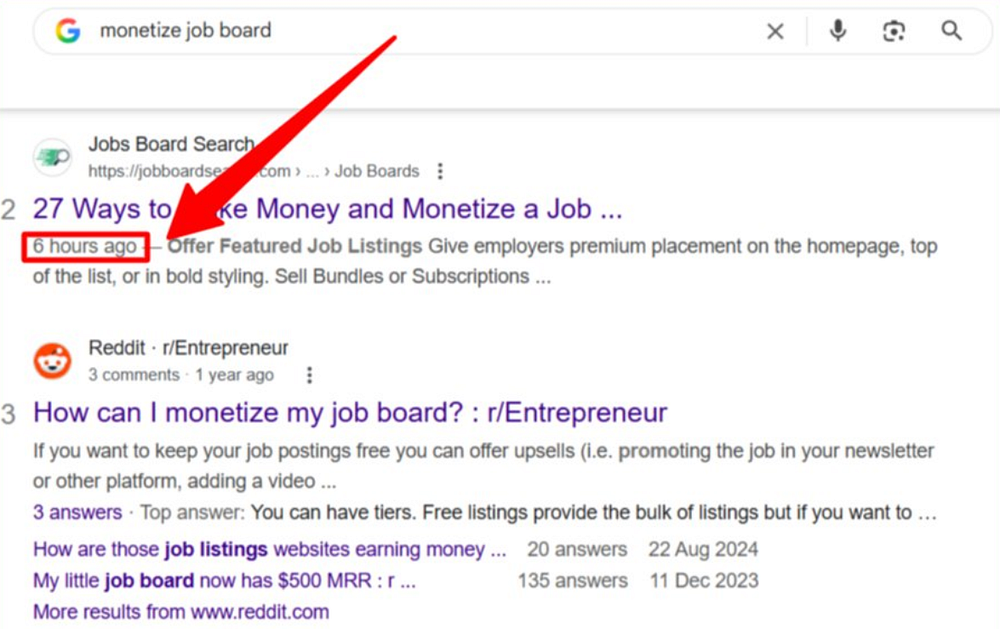Open three-dot menu for Jobs Board result
The height and width of the screenshot is (629, 1000).
pyautogui.click(x=440, y=171)
